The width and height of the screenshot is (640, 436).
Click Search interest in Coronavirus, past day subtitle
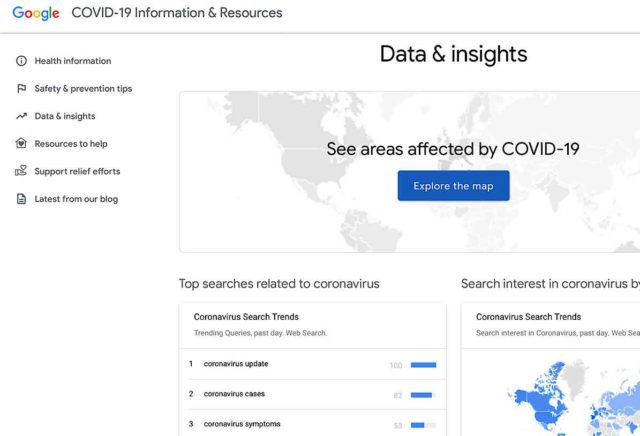pos(558,333)
